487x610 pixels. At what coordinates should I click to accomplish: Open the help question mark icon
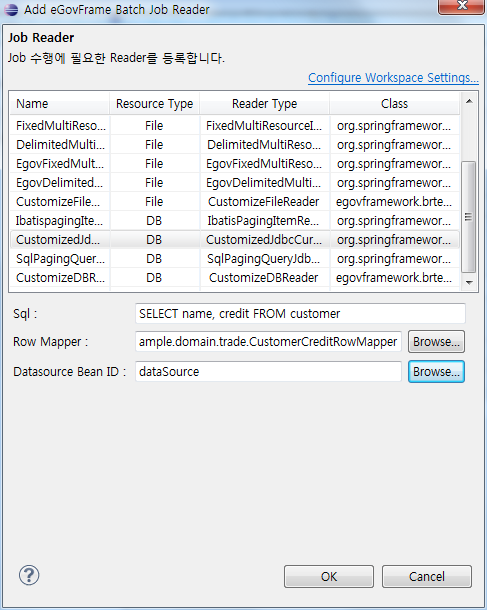pyautogui.click(x=29, y=575)
